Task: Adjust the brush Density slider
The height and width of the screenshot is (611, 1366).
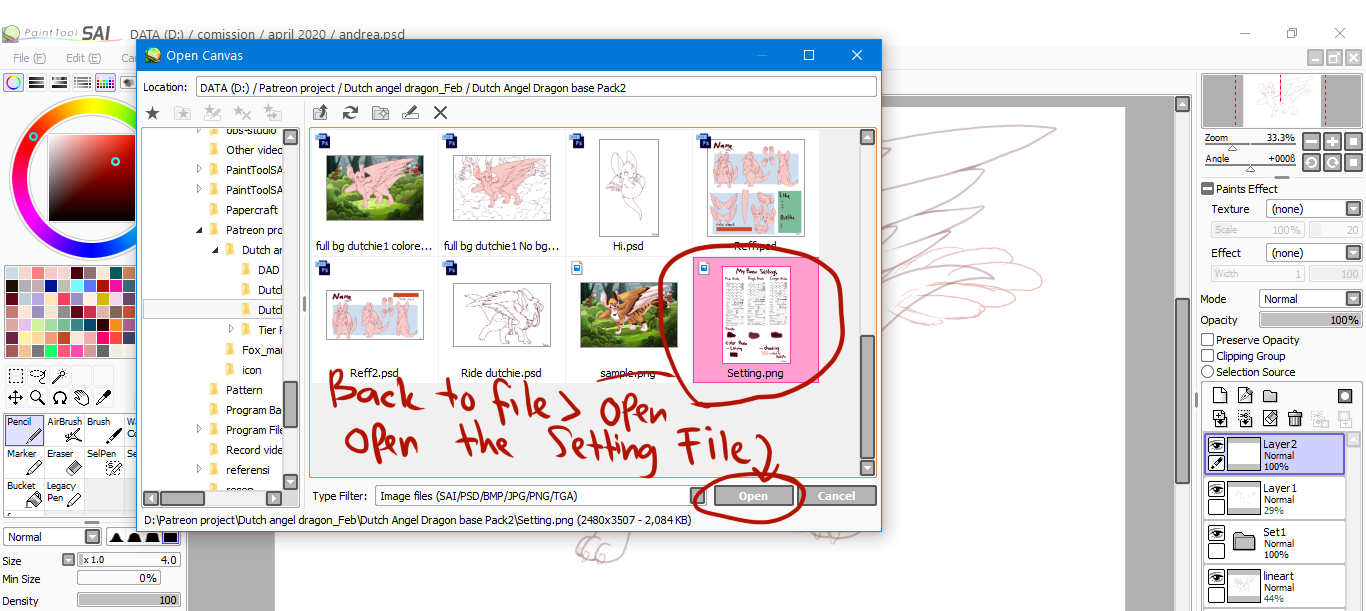Action: (x=128, y=601)
